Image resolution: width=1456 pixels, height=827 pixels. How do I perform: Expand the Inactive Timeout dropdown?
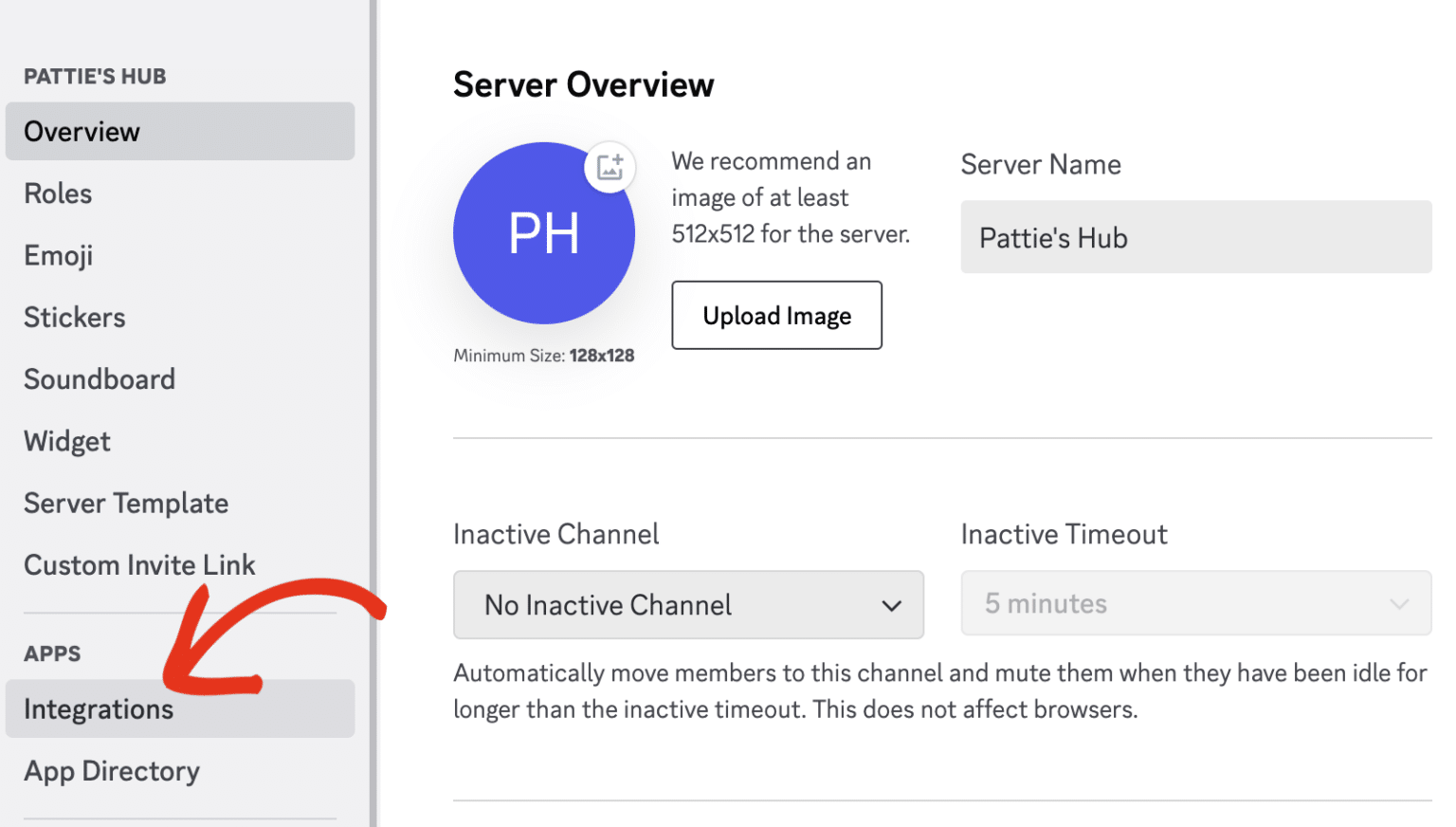tap(1195, 603)
